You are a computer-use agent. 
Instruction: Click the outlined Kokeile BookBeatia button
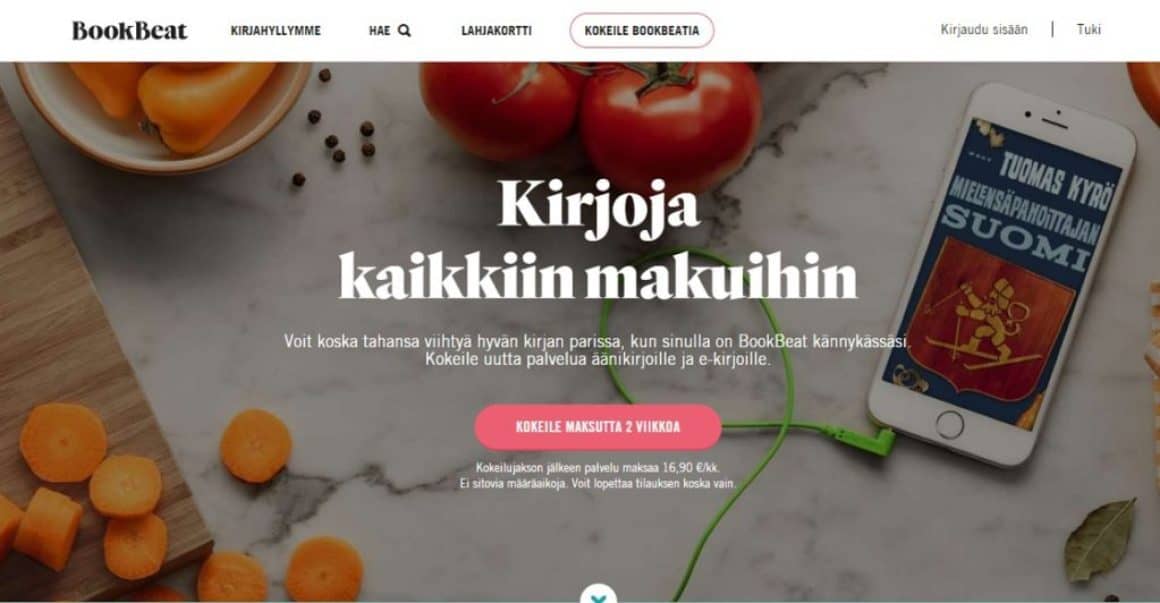[641, 30]
